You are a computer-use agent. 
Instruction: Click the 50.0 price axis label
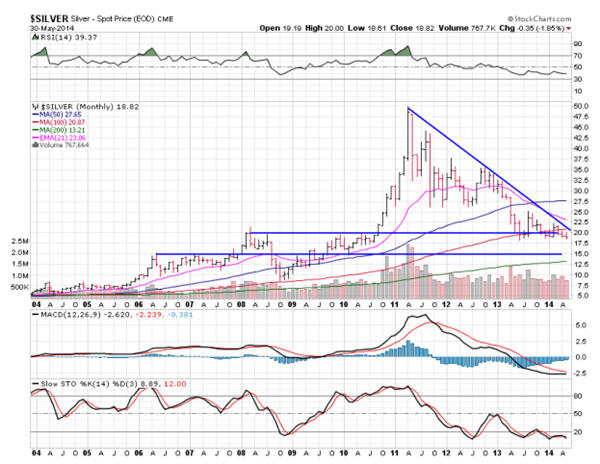(x=576, y=105)
